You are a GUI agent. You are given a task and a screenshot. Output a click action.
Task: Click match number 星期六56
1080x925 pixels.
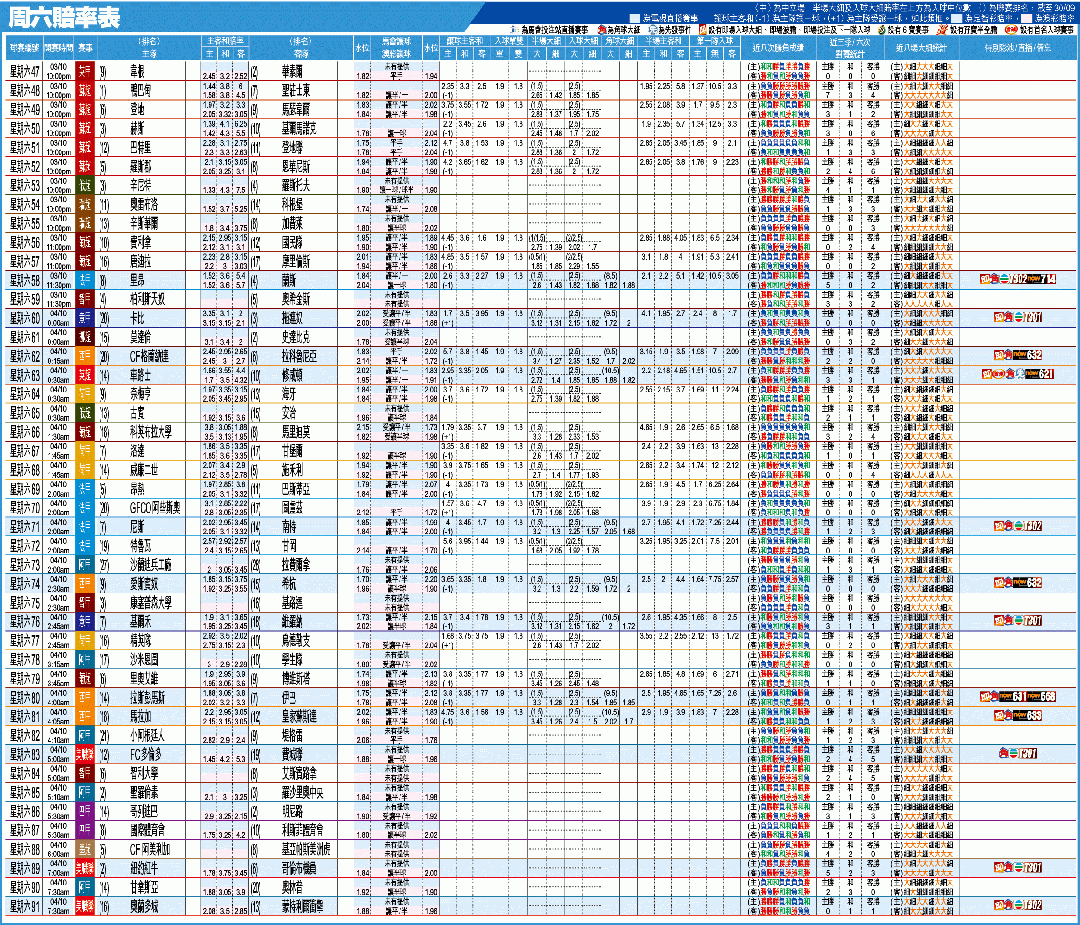click(x=25, y=242)
